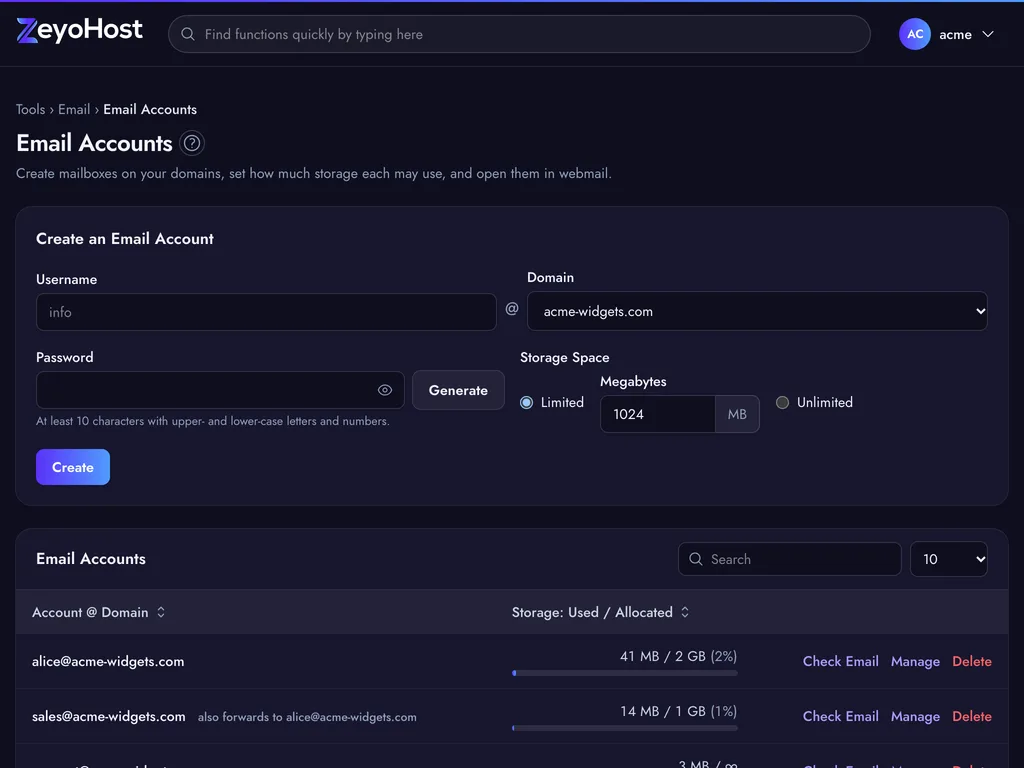Click the ZeyoHost logo
This screenshot has width=1024, height=768.
point(79,30)
